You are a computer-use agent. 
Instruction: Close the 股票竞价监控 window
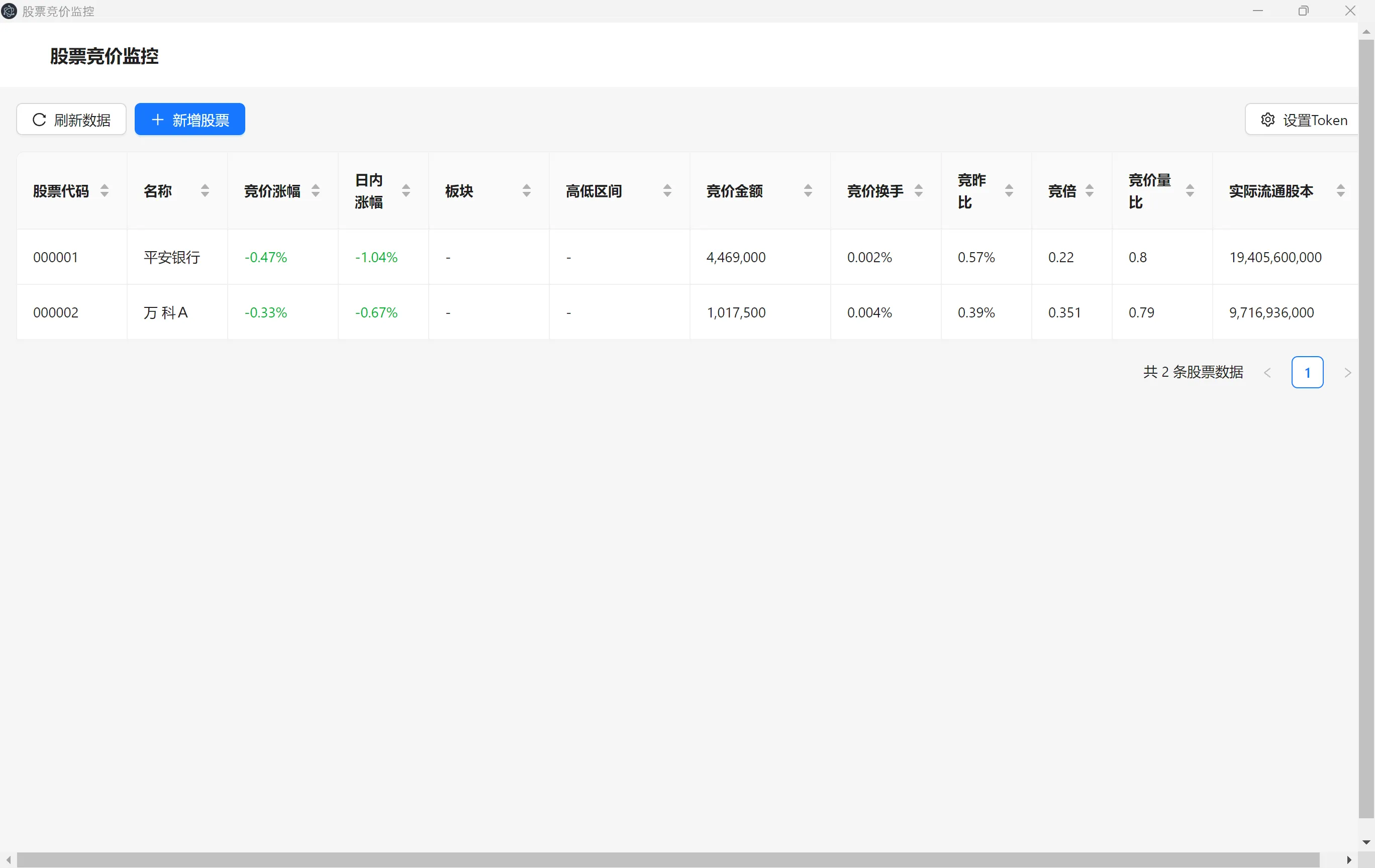[1350, 11]
